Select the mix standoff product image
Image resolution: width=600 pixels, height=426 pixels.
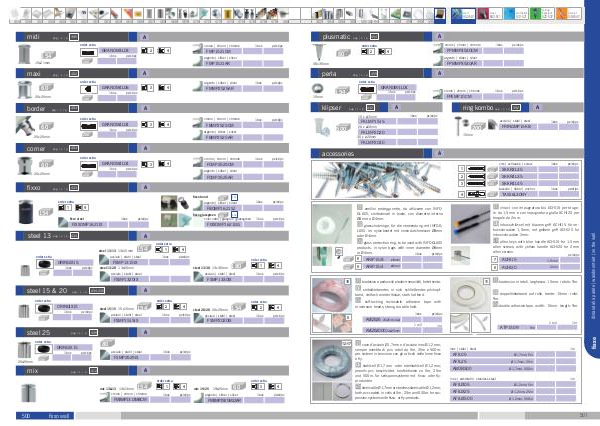point(28,393)
